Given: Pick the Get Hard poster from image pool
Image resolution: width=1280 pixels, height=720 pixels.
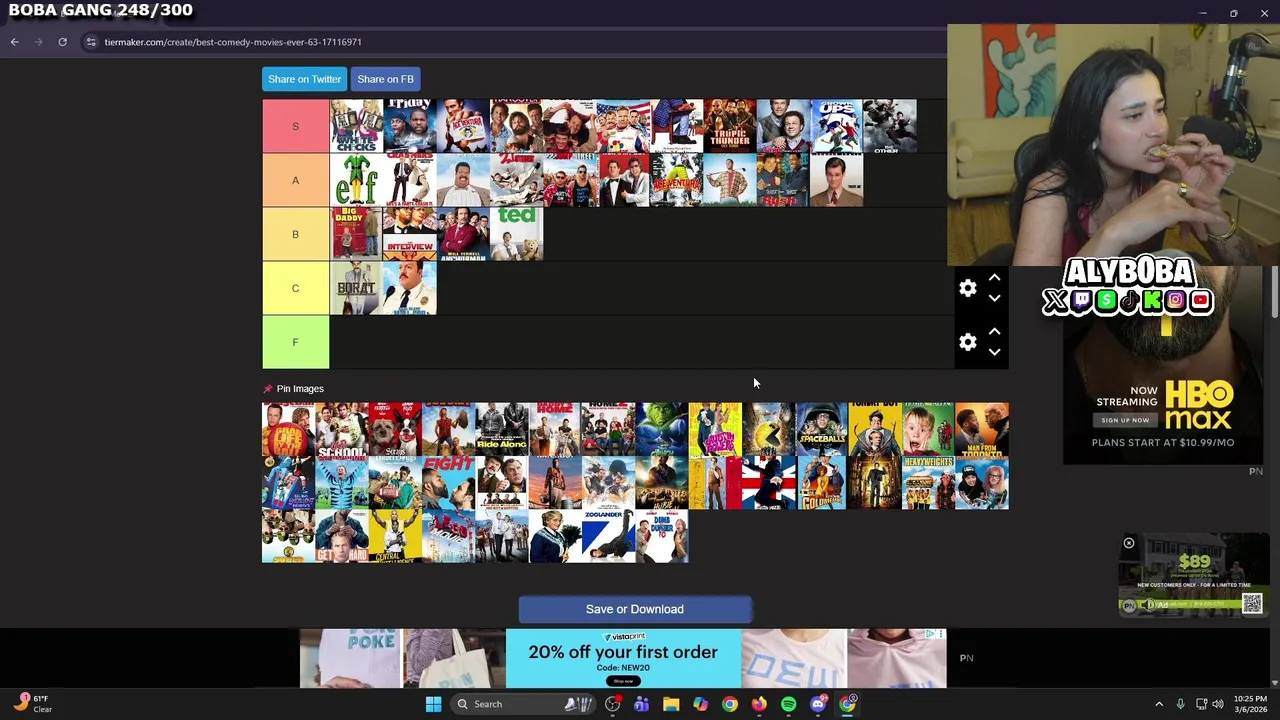Looking at the screenshot, I should (341, 536).
